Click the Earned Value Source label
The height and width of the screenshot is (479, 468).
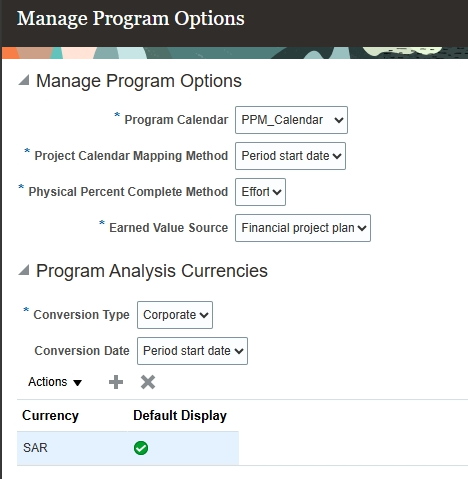click(x=169, y=228)
